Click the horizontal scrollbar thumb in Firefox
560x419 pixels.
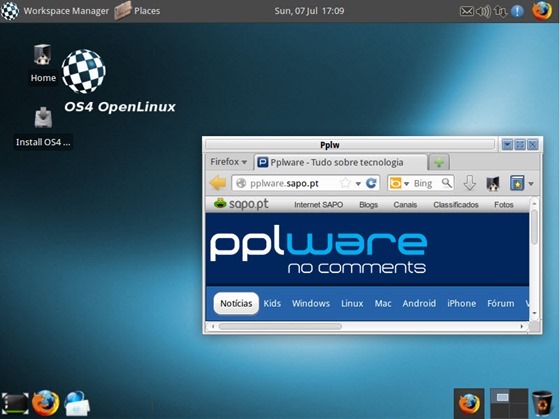coord(280,326)
